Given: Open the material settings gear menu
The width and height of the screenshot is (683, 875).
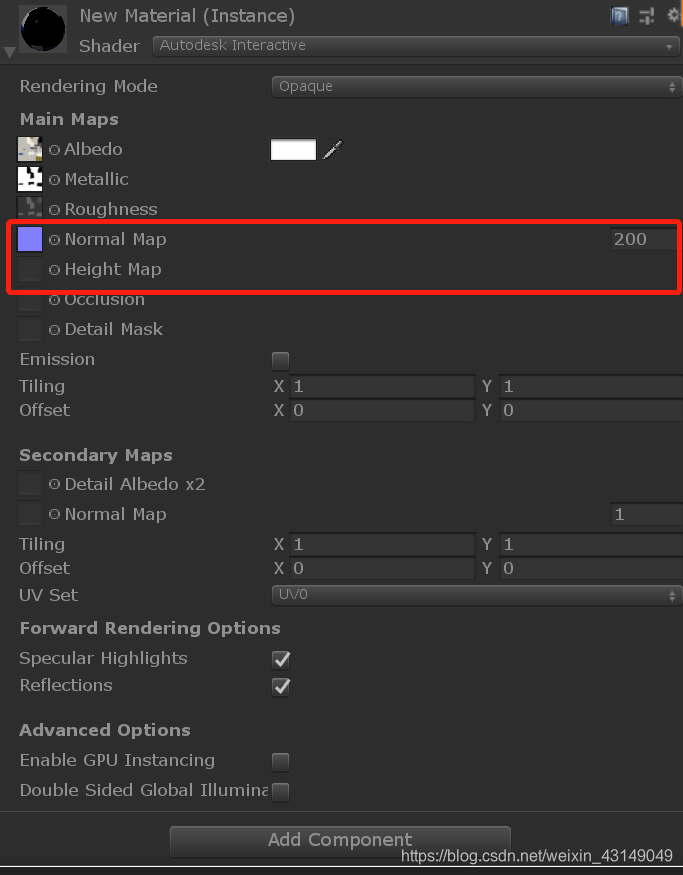Looking at the screenshot, I should click(674, 15).
